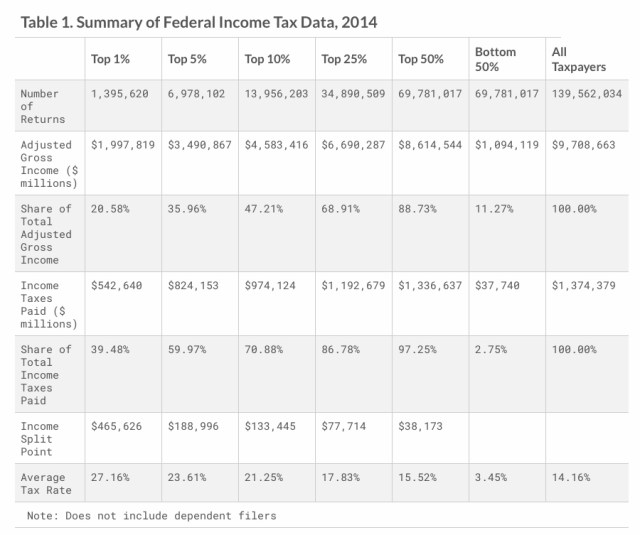Select the $465,626 income split point cell
640x535 pixels.
[x=116, y=426]
